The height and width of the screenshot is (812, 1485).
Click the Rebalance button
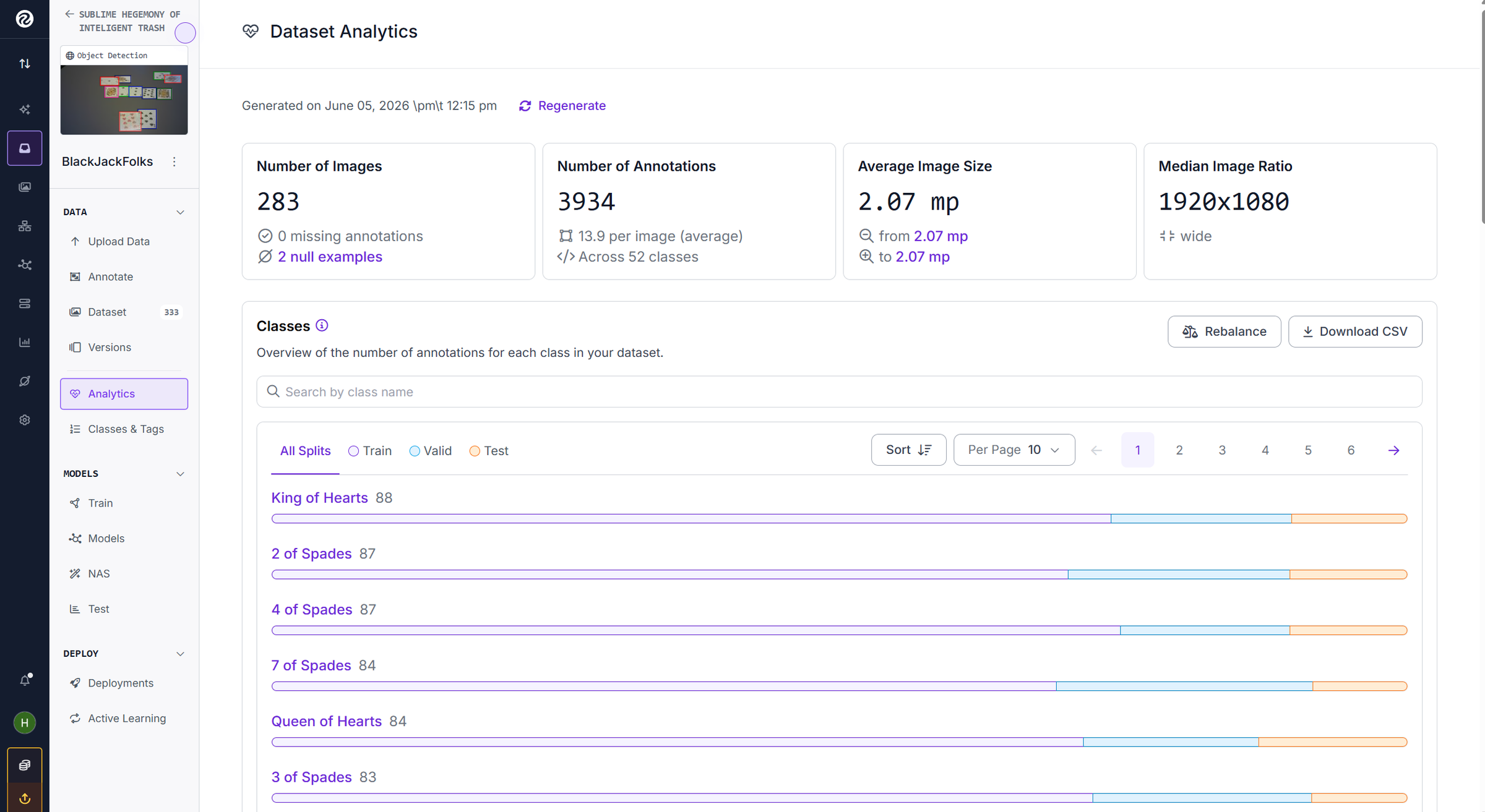point(1224,331)
